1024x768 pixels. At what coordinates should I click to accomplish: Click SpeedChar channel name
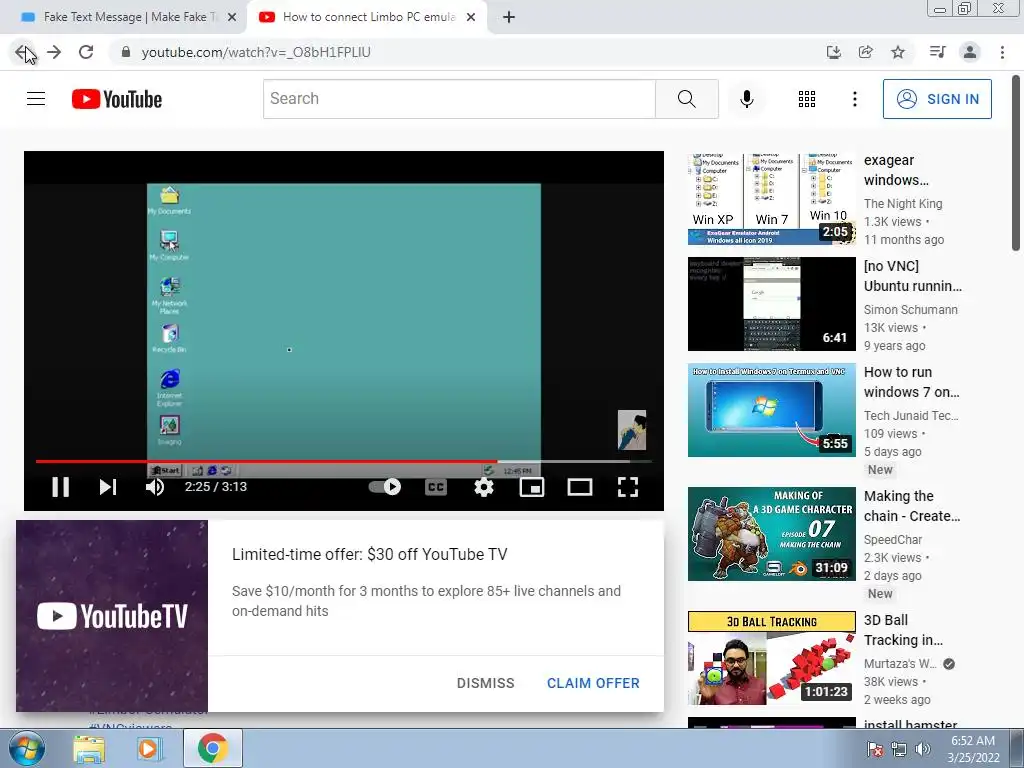(893, 539)
